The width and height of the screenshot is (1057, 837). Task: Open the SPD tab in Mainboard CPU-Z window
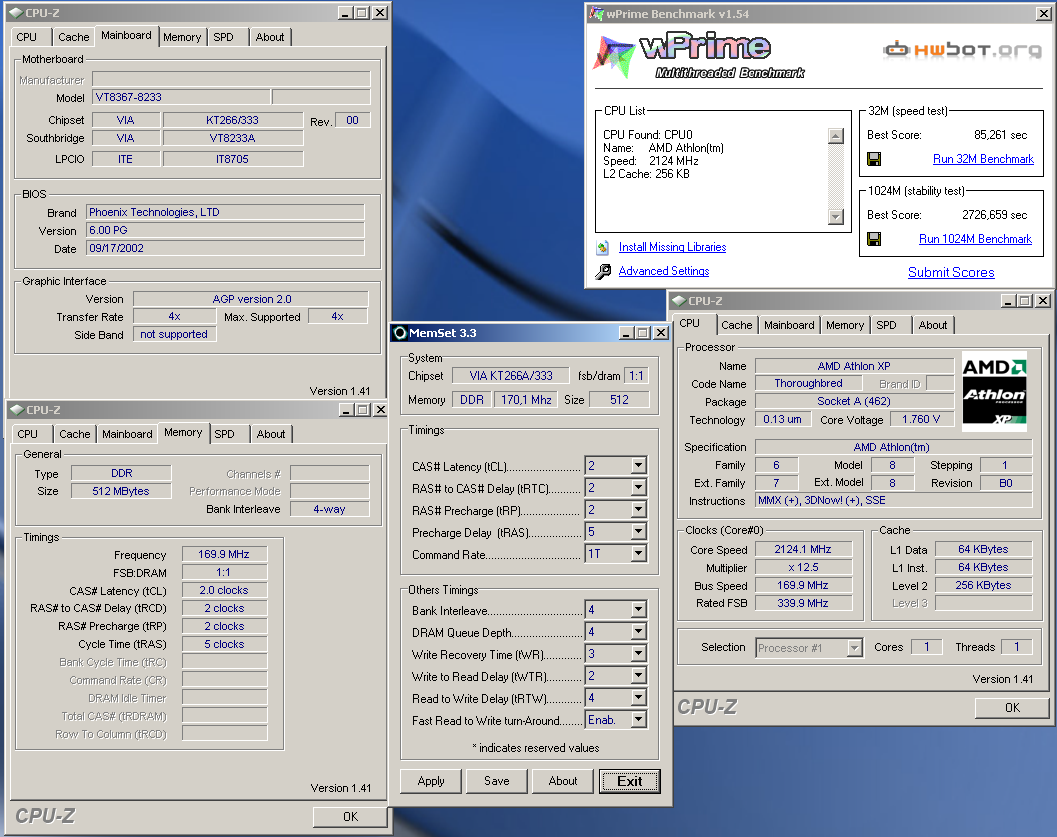[x=223, y=37]
